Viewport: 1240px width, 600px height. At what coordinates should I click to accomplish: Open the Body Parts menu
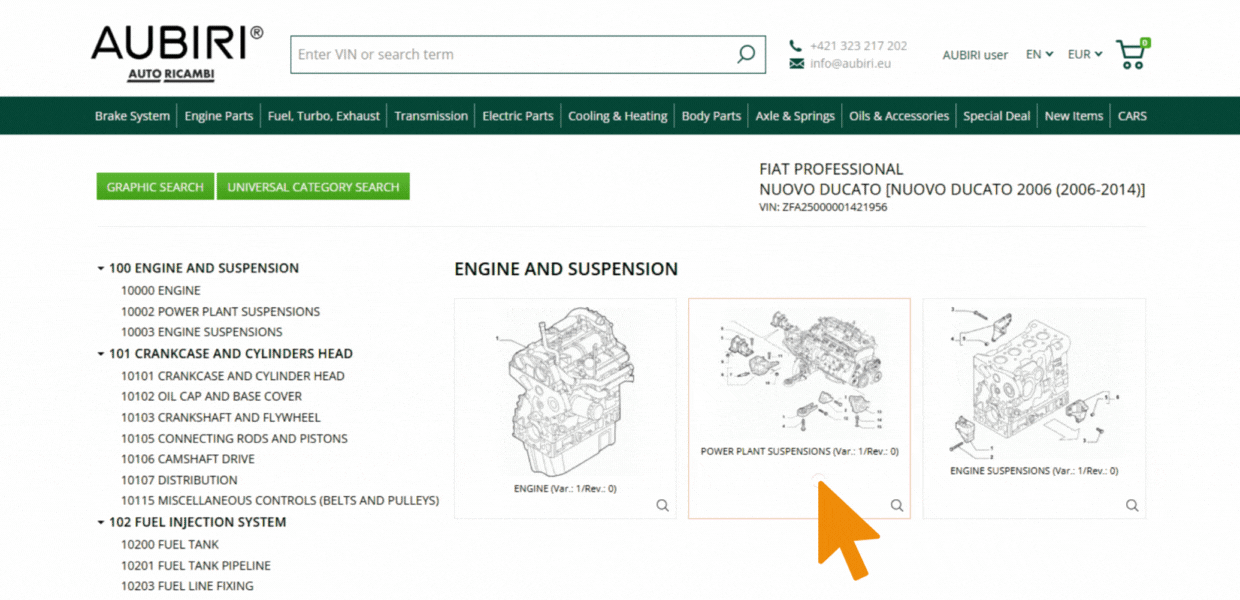(711, 116)
